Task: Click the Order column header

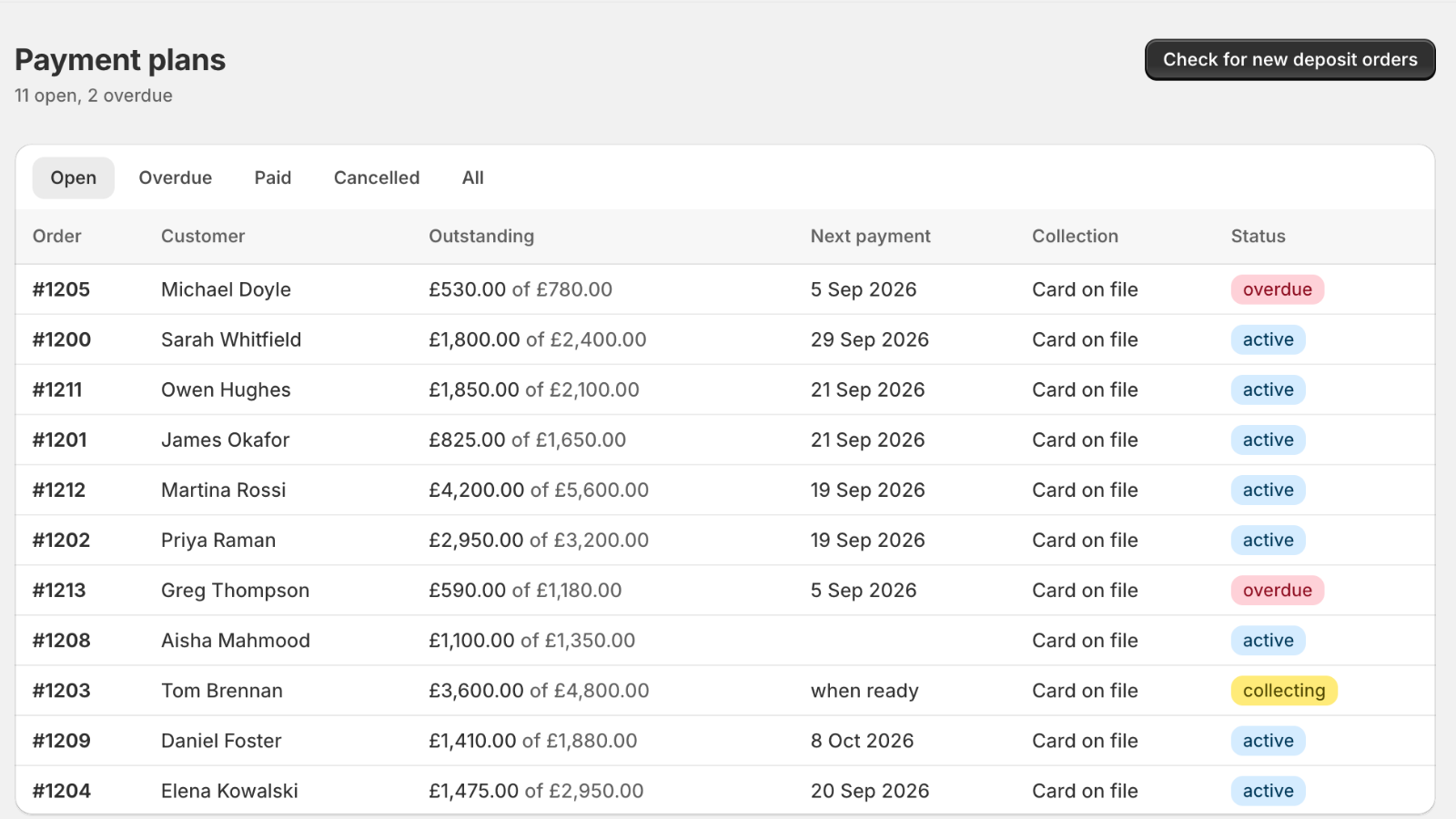Action: (x=57, y=236)
